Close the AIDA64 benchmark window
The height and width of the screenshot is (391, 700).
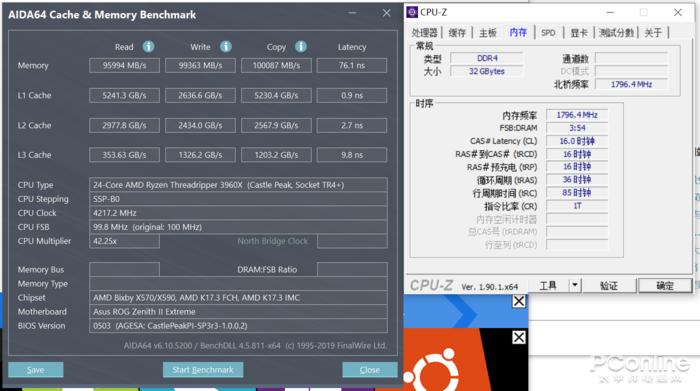point(387,13)
